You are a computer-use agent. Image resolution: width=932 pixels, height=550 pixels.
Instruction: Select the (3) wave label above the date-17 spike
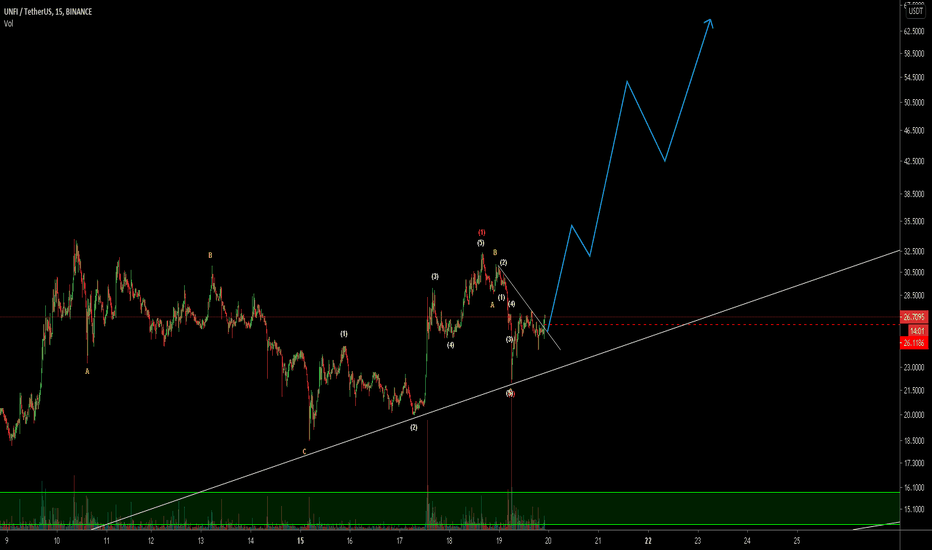[435, 276]
